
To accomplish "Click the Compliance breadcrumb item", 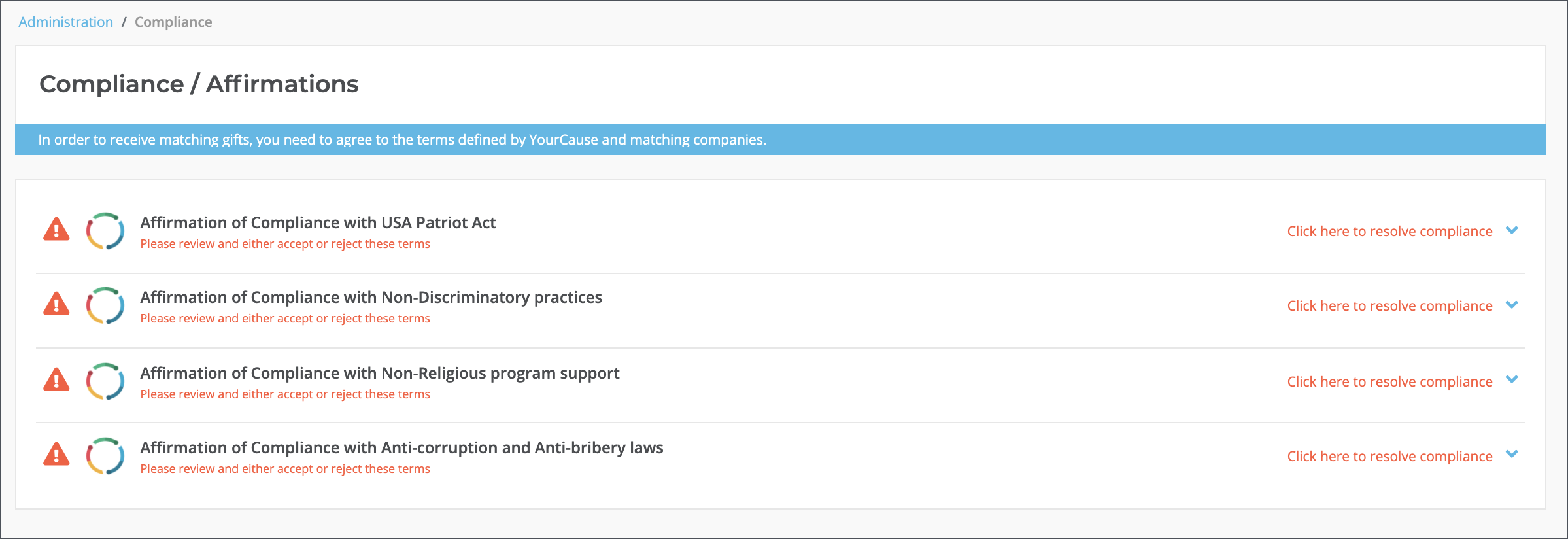I will point(173,22).
